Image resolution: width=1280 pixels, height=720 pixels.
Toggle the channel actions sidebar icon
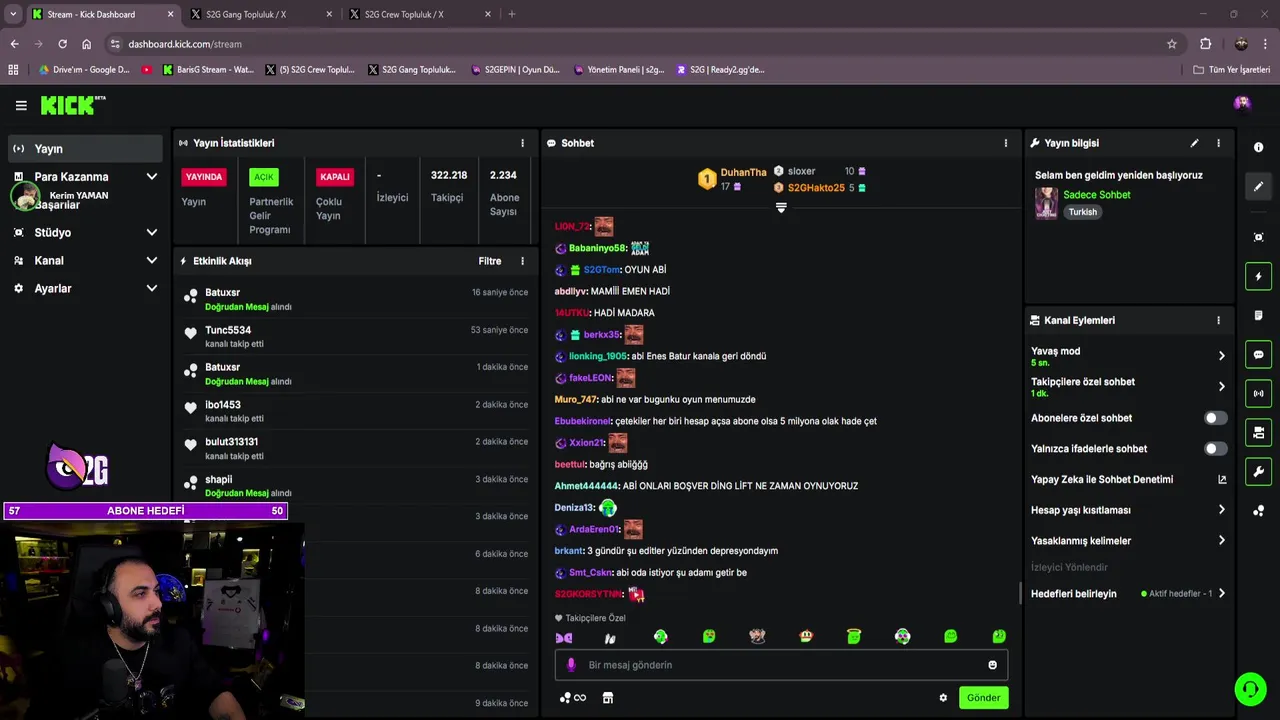click(x=1258, y=432)
